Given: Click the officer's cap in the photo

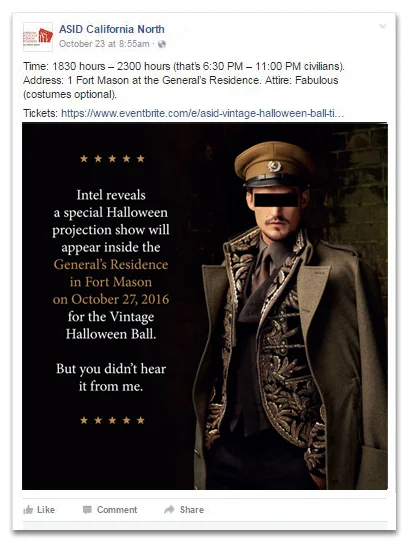Looking at the screenshot, I should coord(274,164).
